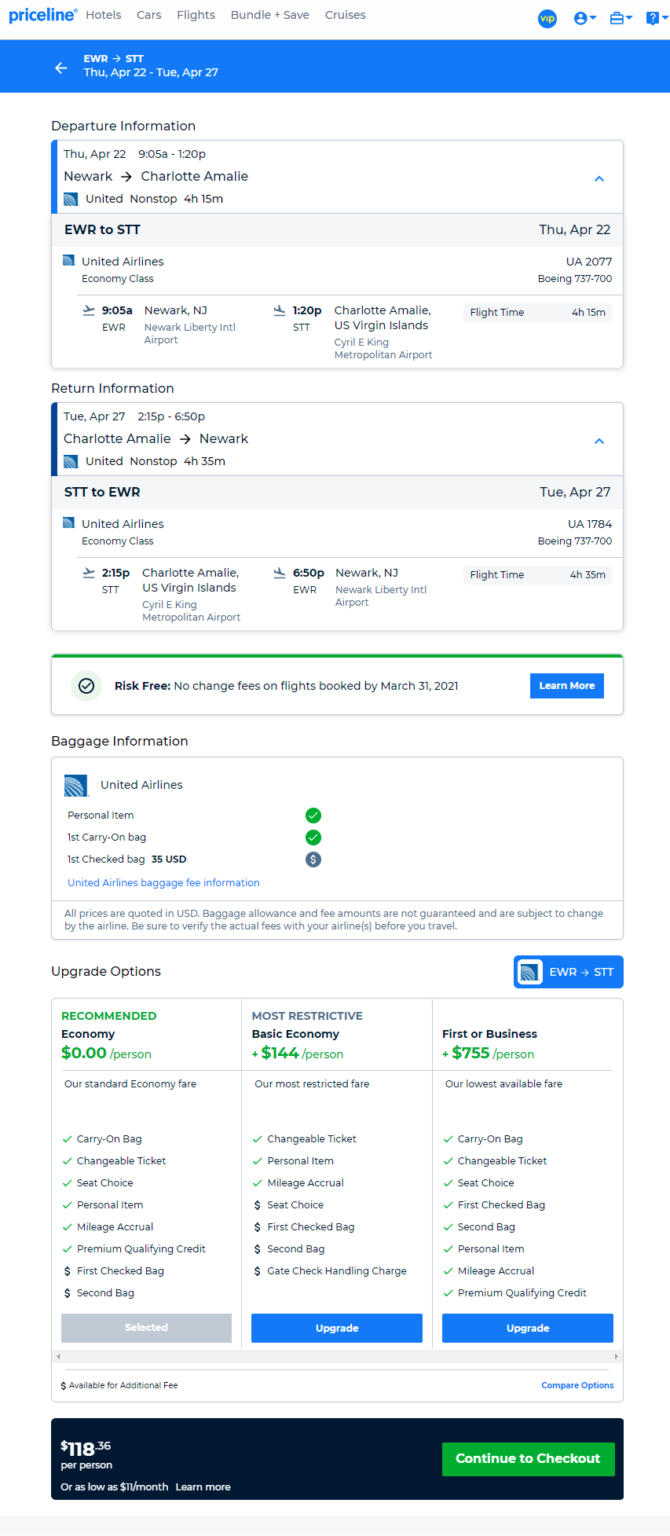Screen dimensions: 670x1536
Task: Click the greyed Selected Economy button
Action: point(146,1328)
